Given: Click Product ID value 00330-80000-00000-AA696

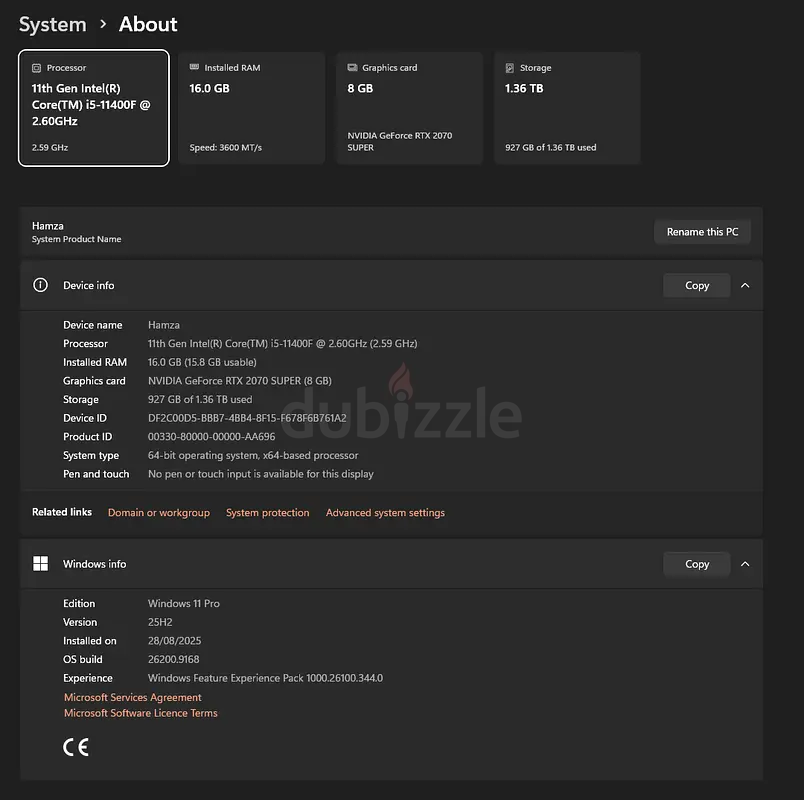Looking at the screenshot, I should [211, 436].
